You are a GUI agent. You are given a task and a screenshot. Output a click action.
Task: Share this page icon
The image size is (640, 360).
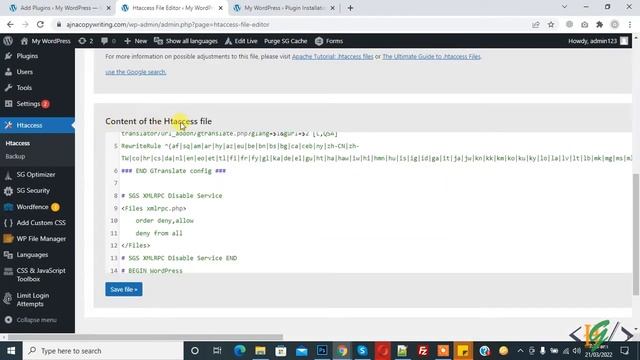pyautogui.click(x=536, y=24)
